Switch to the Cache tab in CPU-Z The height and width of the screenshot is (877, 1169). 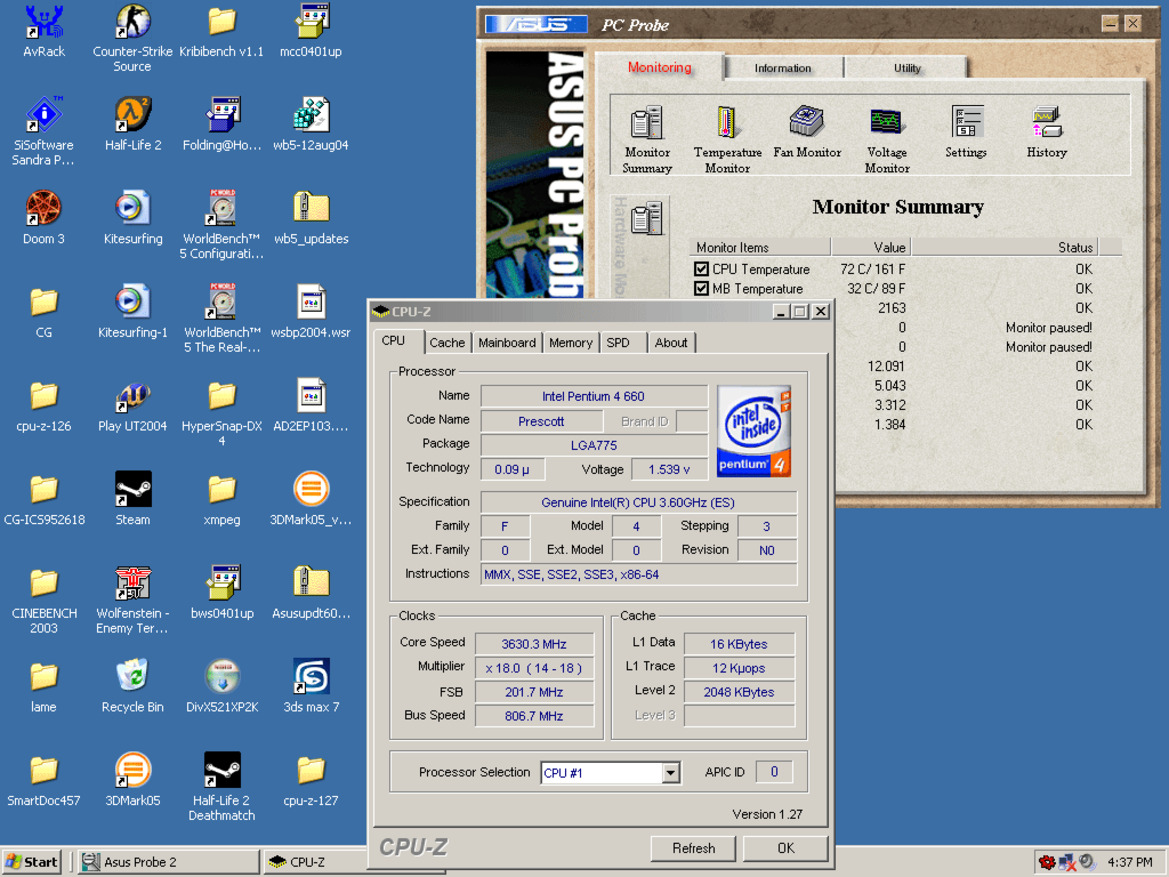(x=447, y=342)
